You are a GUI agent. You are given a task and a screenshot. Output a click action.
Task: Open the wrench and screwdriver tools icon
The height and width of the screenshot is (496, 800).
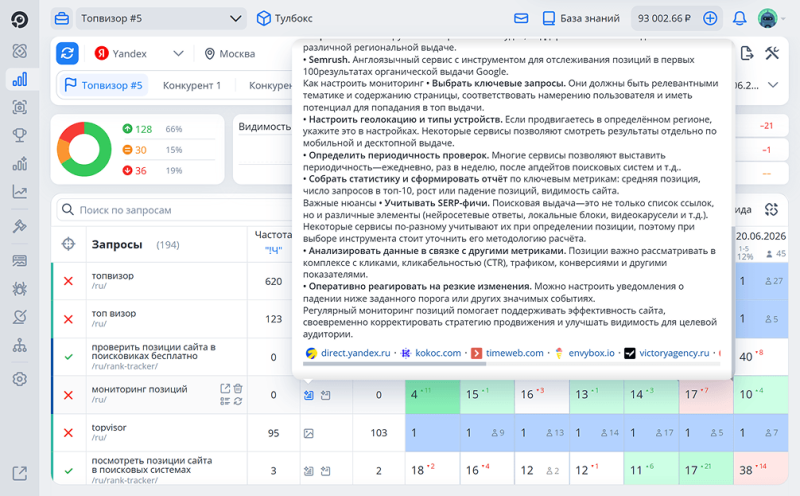772,53
